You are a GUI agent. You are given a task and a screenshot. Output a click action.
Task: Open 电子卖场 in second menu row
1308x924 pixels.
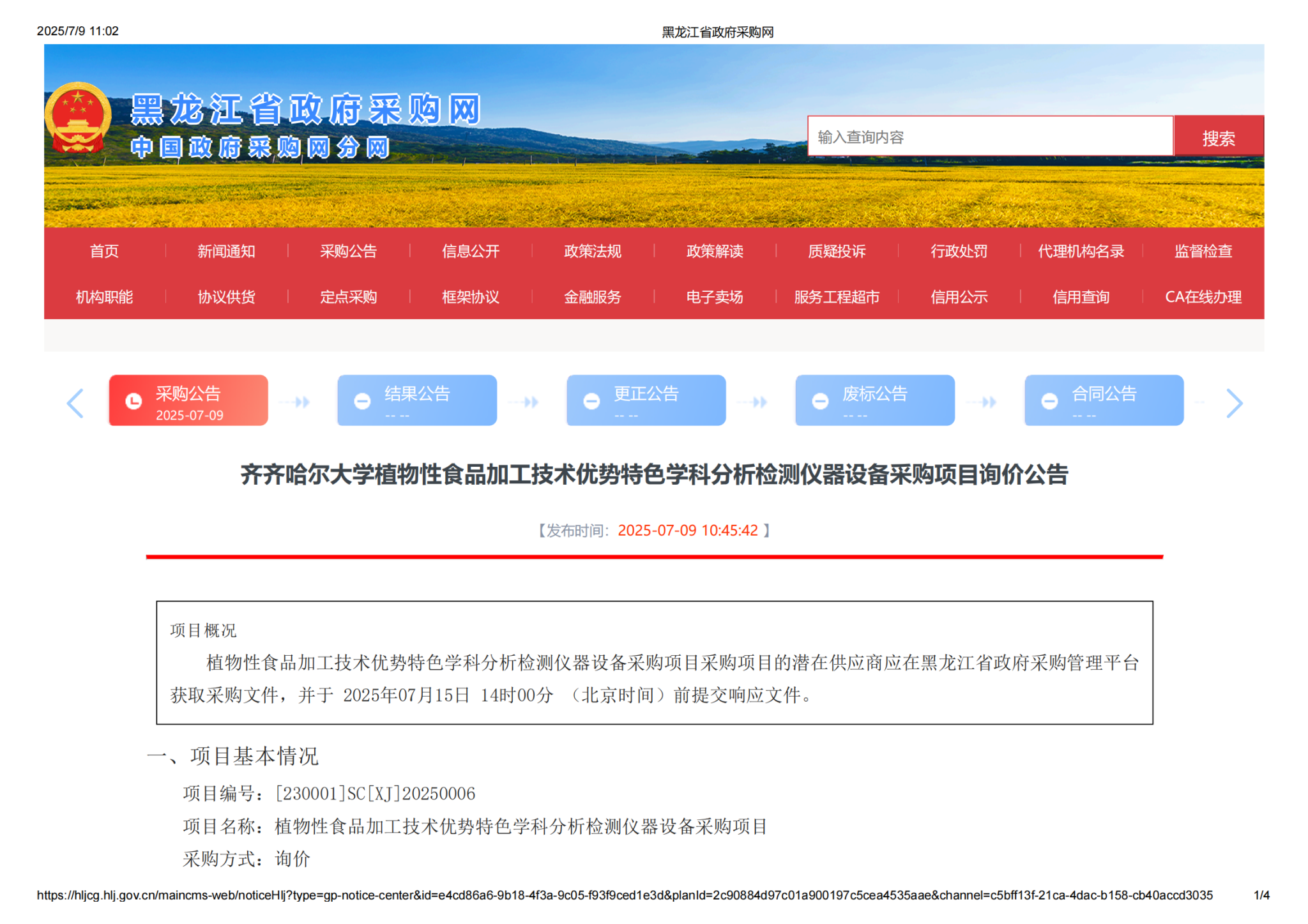(714, 297)
